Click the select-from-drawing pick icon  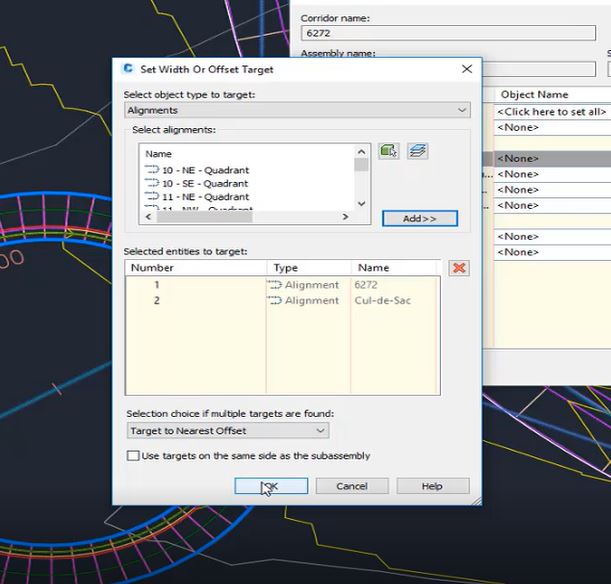[x=388, y=151]
